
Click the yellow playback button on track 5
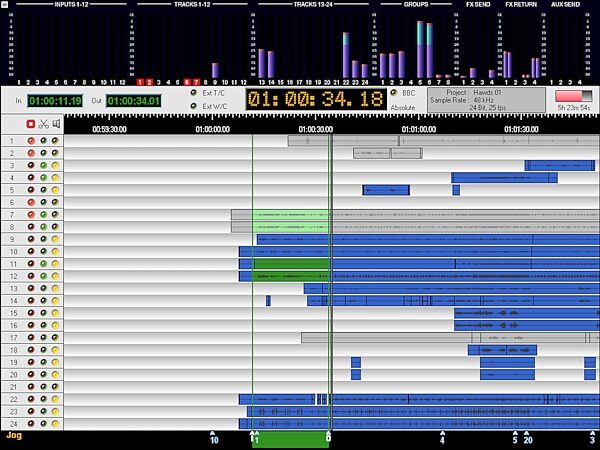[55, 190]
